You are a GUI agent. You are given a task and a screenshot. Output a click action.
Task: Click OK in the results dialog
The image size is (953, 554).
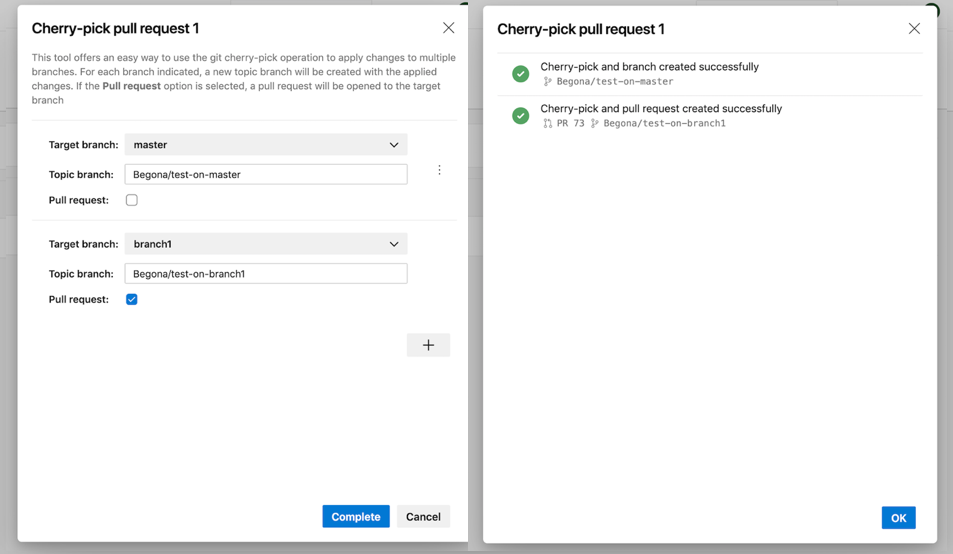point(898,518)
